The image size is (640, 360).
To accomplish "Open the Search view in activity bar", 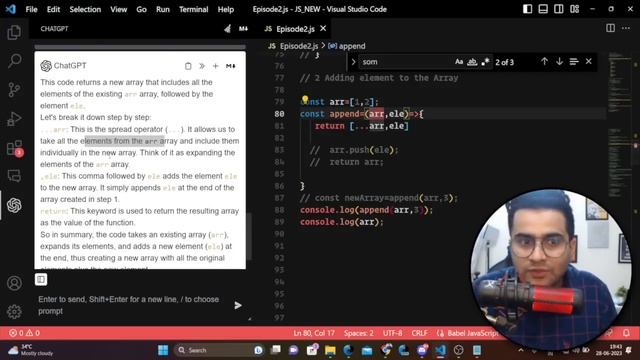I will point(14,61).
